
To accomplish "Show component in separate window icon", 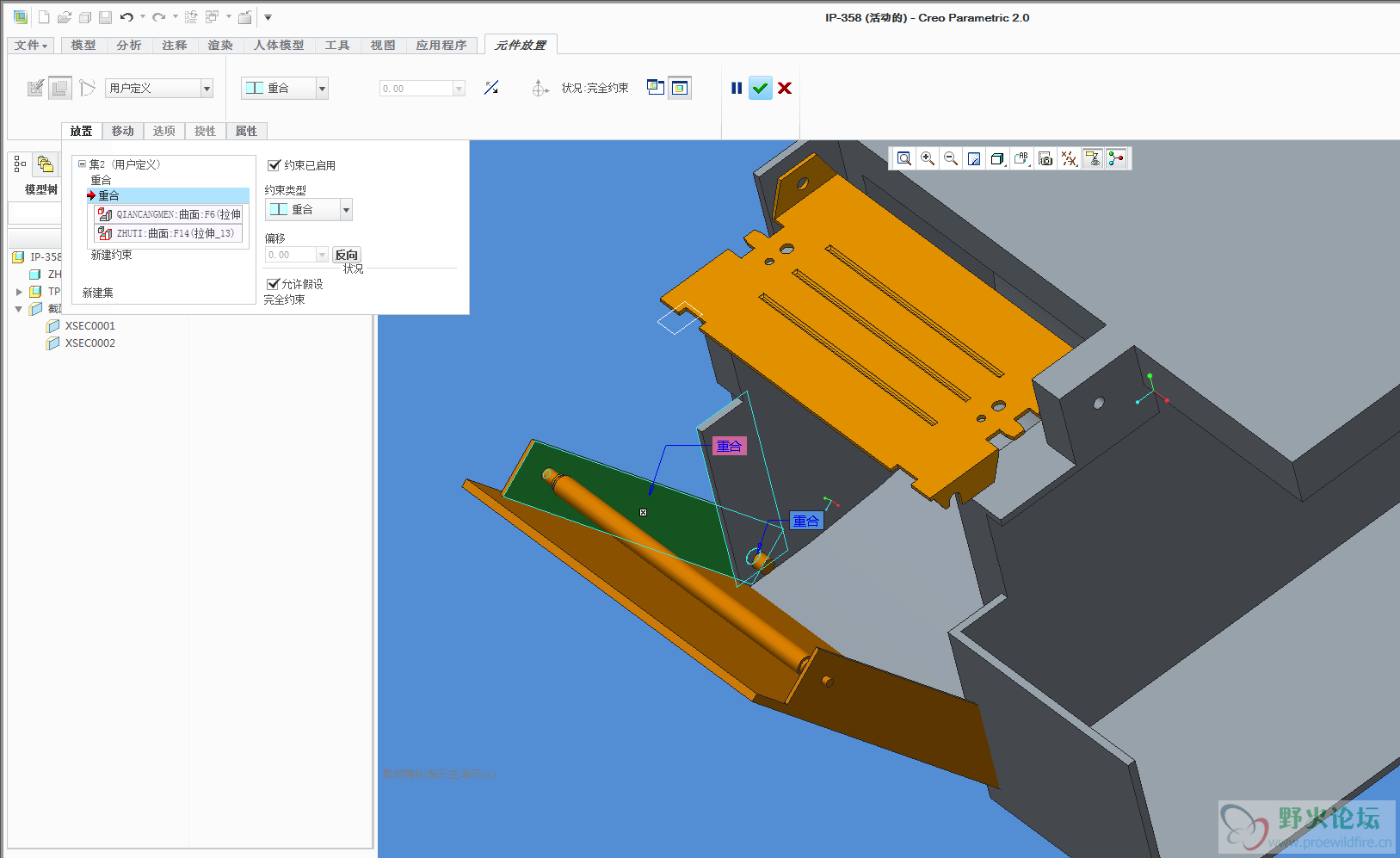I will point(656,87).
